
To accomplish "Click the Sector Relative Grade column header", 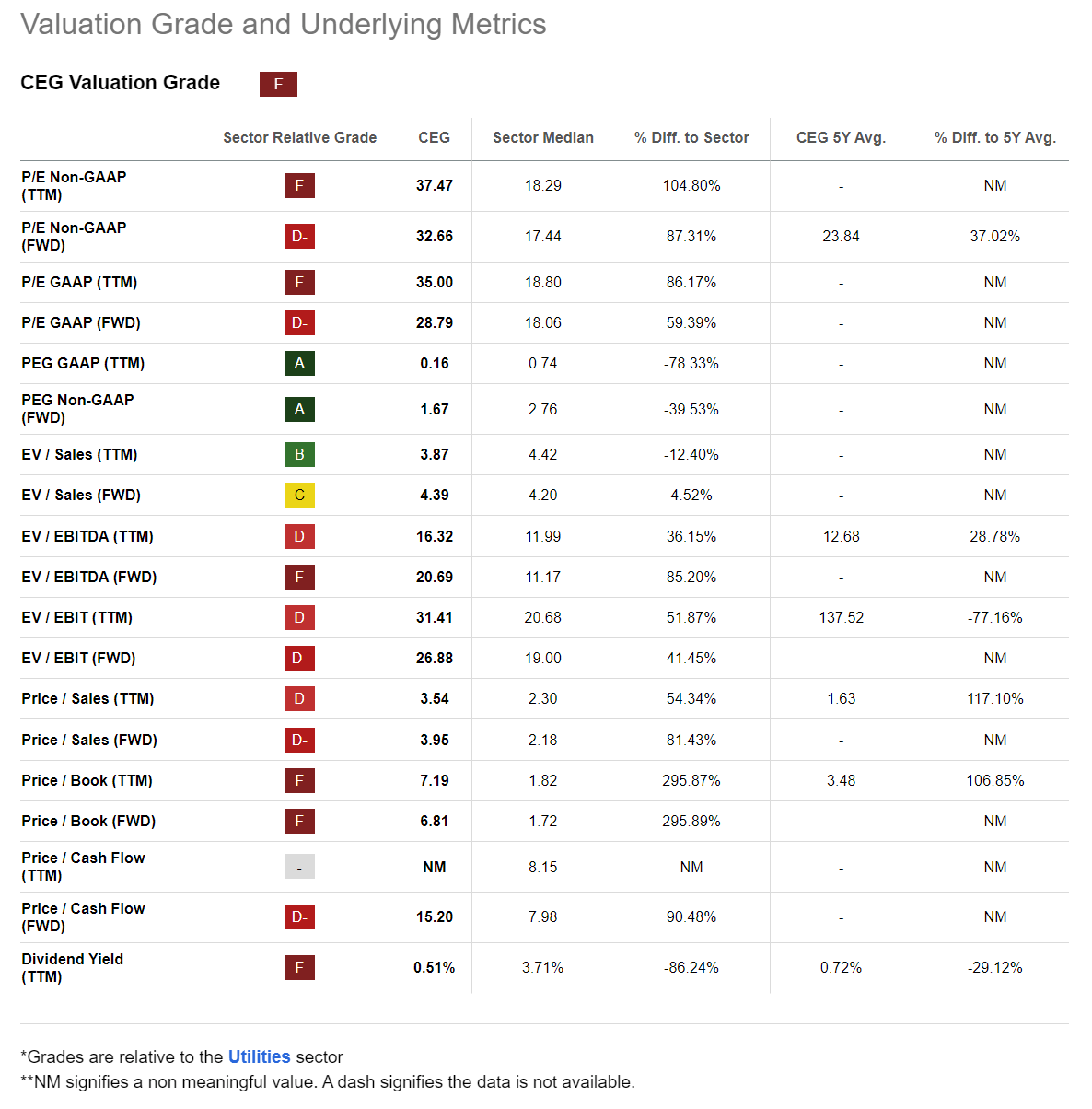I will (299, 137).
